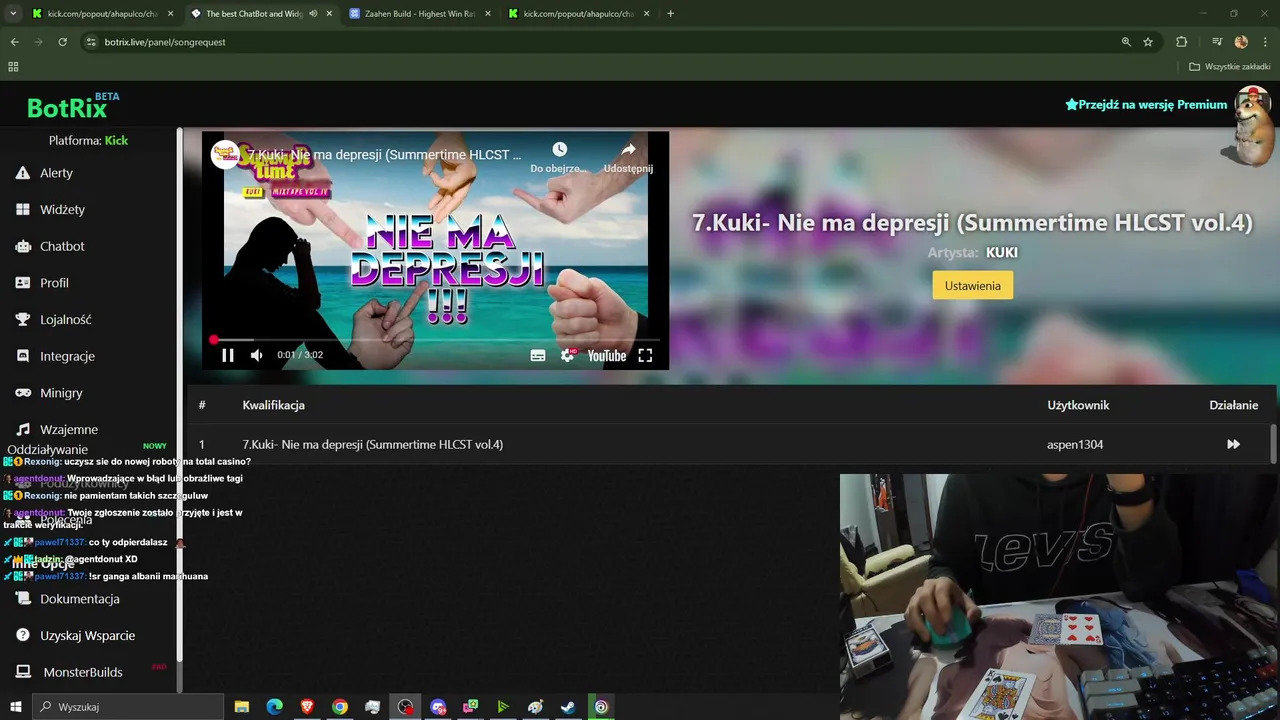The height and width of the screenshot is (720, 1280).
Task: Click the Działanie column header
Action: click(x=1234, y=405)
